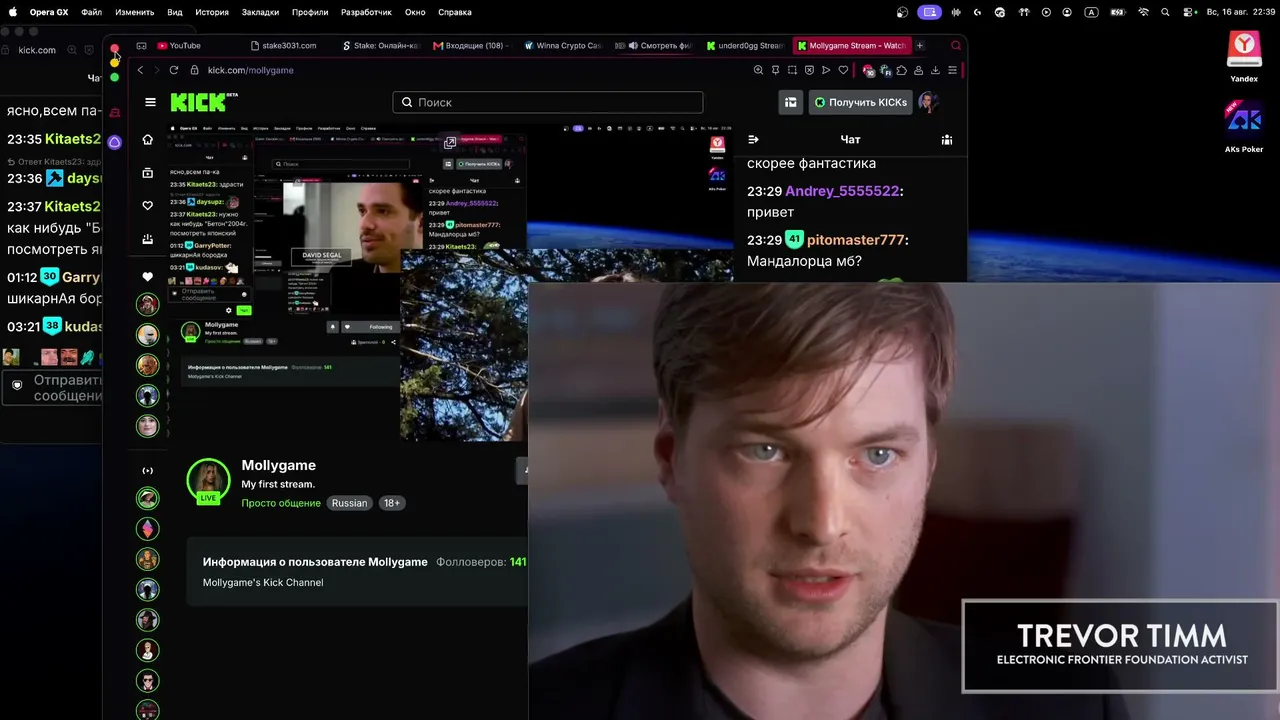The height and width of the screenshot is (720, 1280).
Task: Open the Просто общение category link
Action: pyautogui.click(x=281, y=503)
